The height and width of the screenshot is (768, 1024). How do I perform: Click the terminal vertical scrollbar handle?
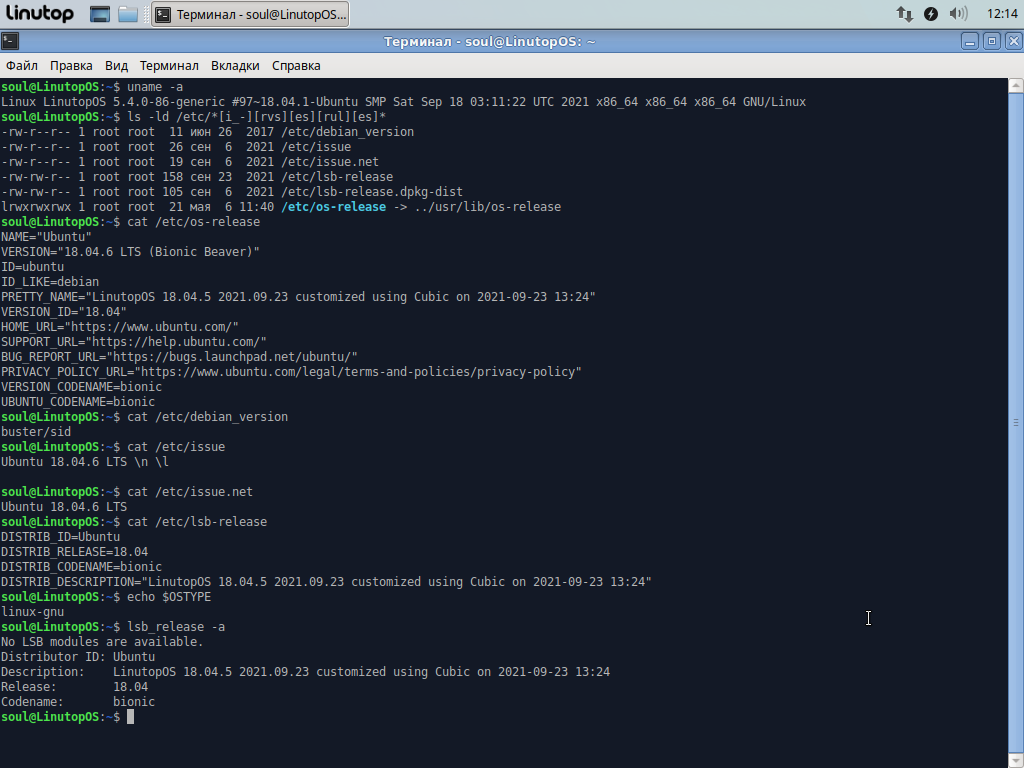pos(1016,421)
